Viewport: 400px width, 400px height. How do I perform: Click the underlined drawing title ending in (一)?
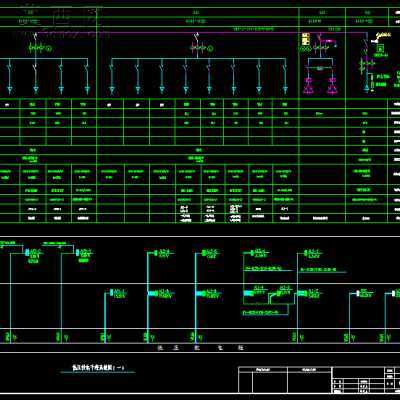(x=98, y=368)
